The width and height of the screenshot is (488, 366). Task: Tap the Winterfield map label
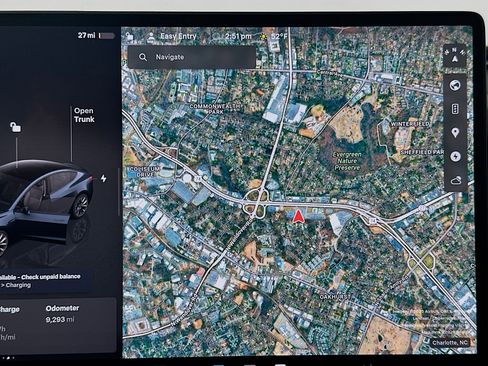[x=410, y=124]
